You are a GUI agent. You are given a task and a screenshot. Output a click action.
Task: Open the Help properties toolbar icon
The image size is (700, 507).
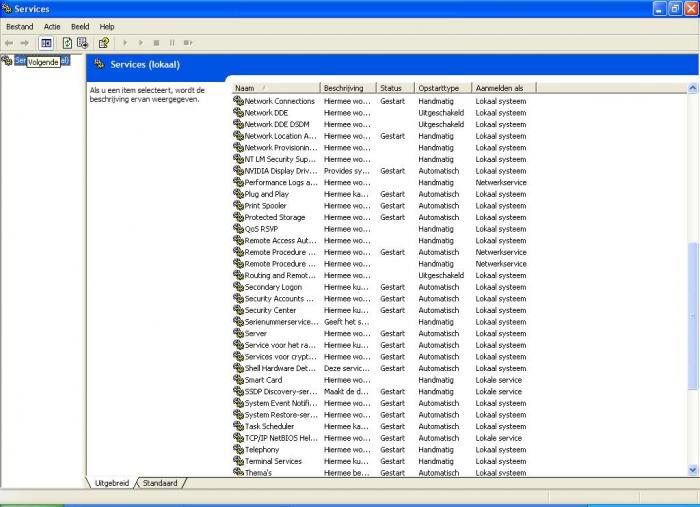tap(104, 43)
